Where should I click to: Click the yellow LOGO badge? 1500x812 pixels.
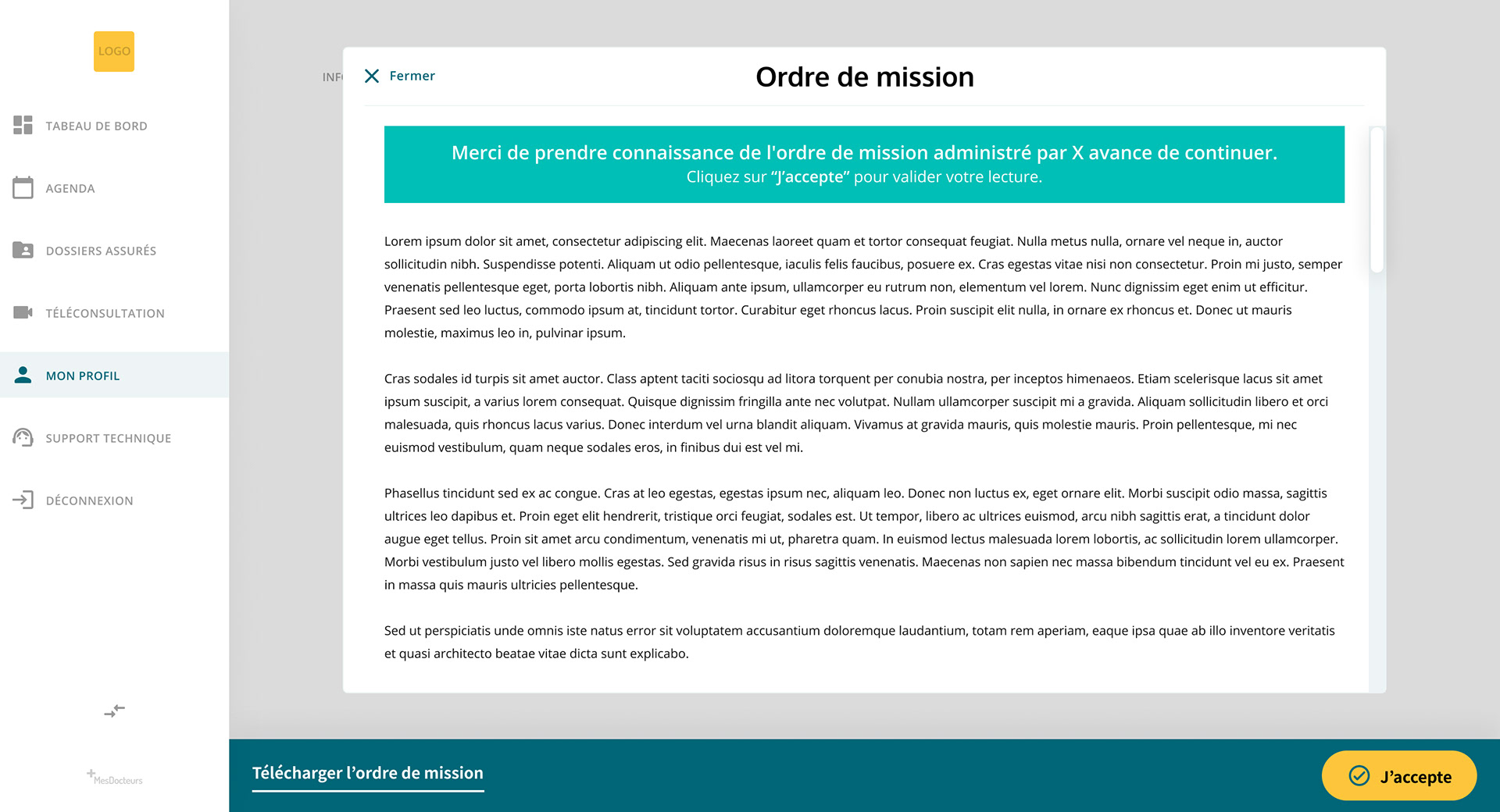click(x=114, y=52)
